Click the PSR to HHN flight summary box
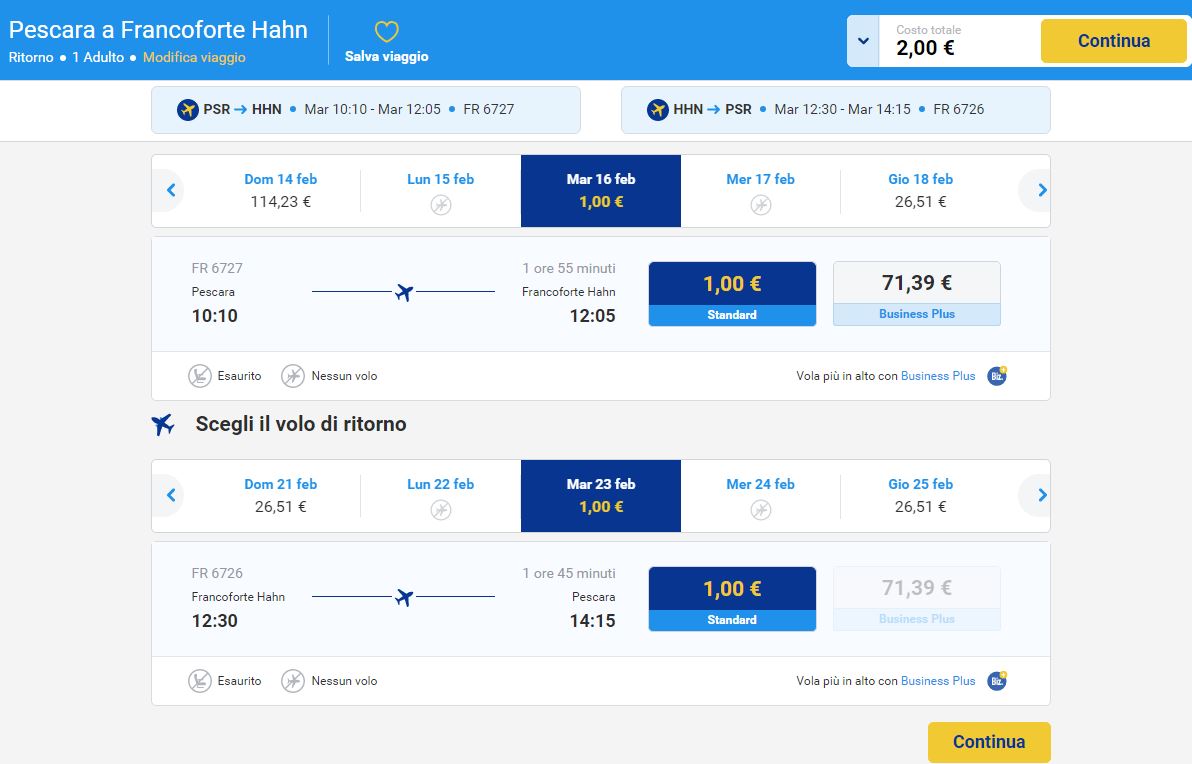This screenshot has width=1192, height=764. point(365,110)
